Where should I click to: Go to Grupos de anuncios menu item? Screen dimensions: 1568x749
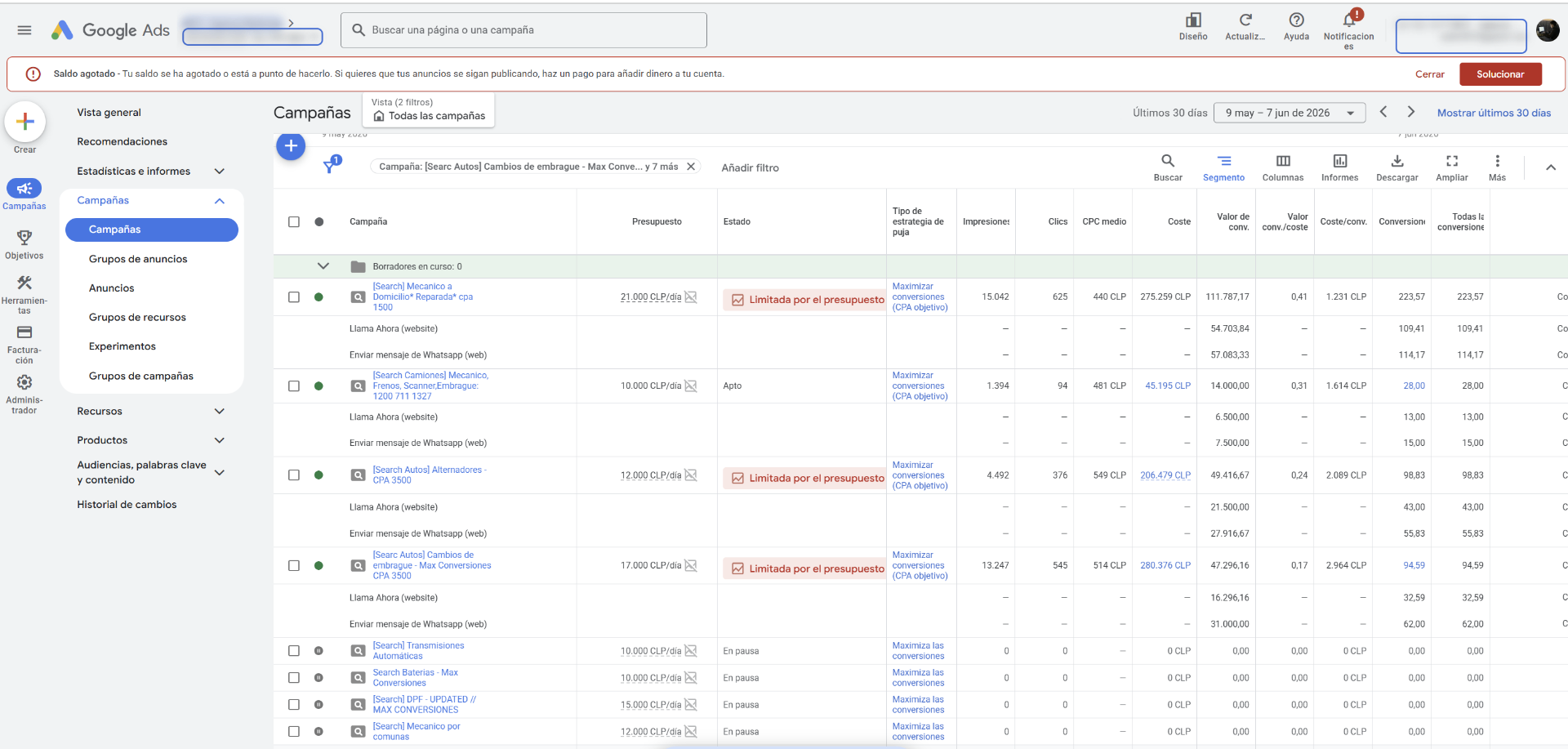[138, 259]
